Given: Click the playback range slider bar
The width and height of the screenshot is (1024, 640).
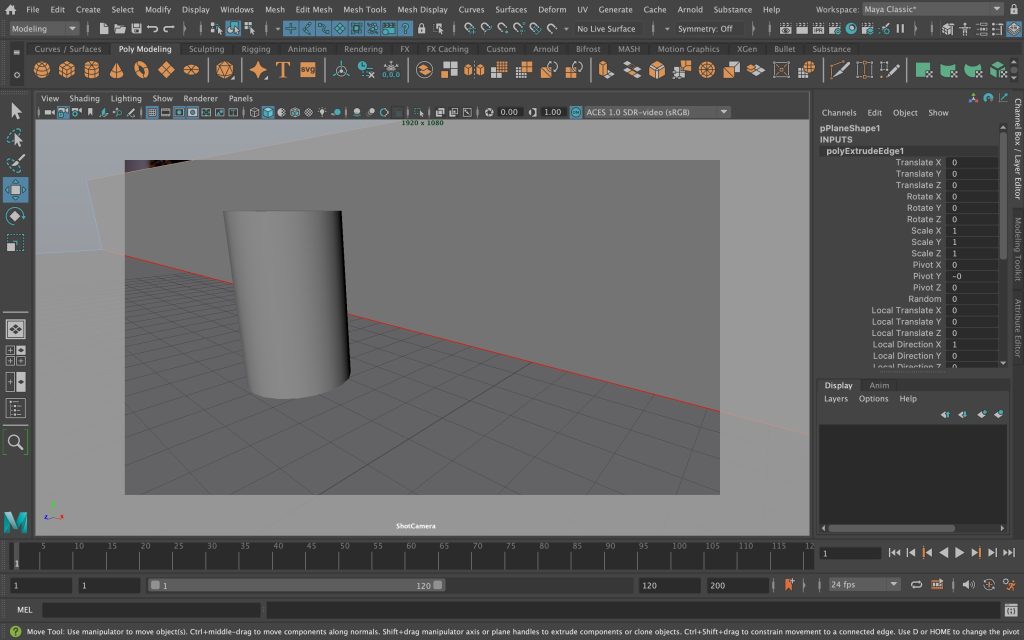Looking at the screenshot, I should tap(296, 585).
